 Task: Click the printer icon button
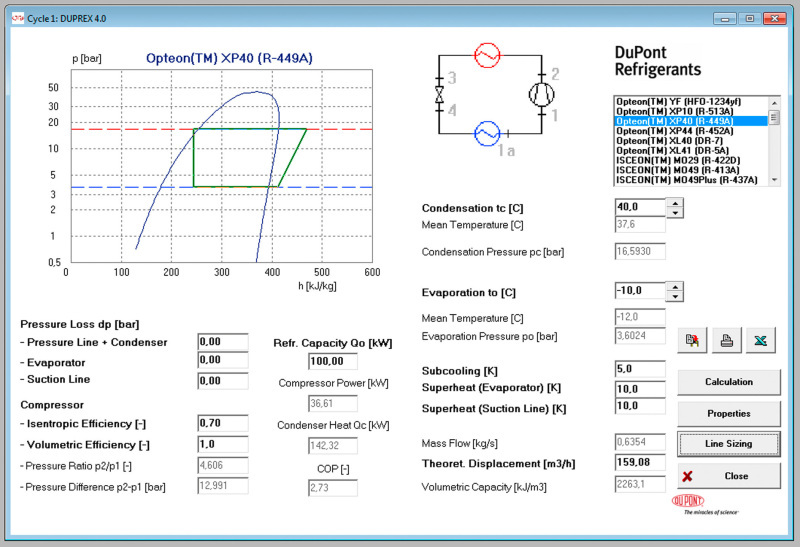click(x=727, y=340)
